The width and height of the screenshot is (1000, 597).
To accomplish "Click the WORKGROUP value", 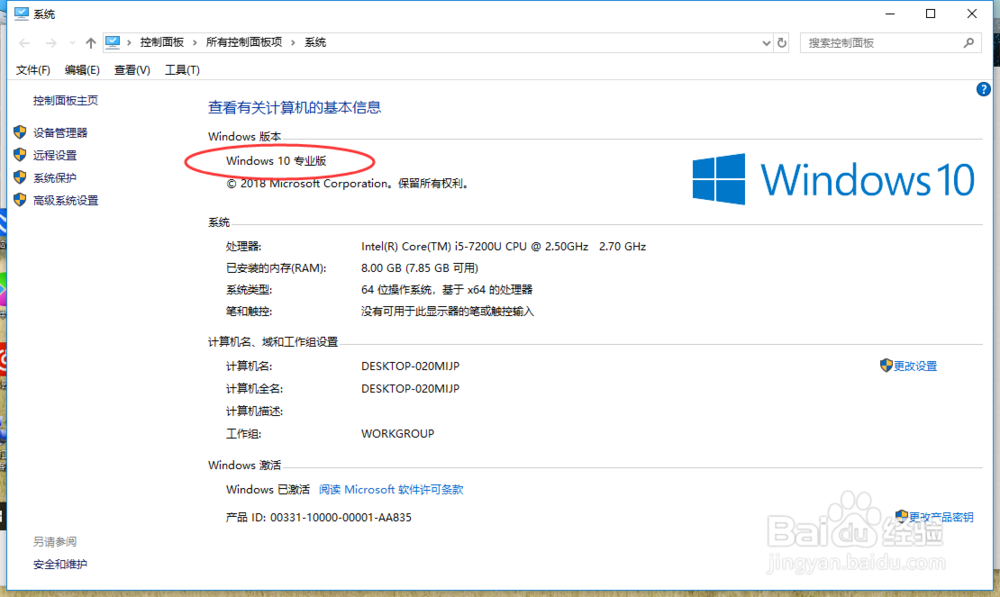I will (x=397, y=434).
